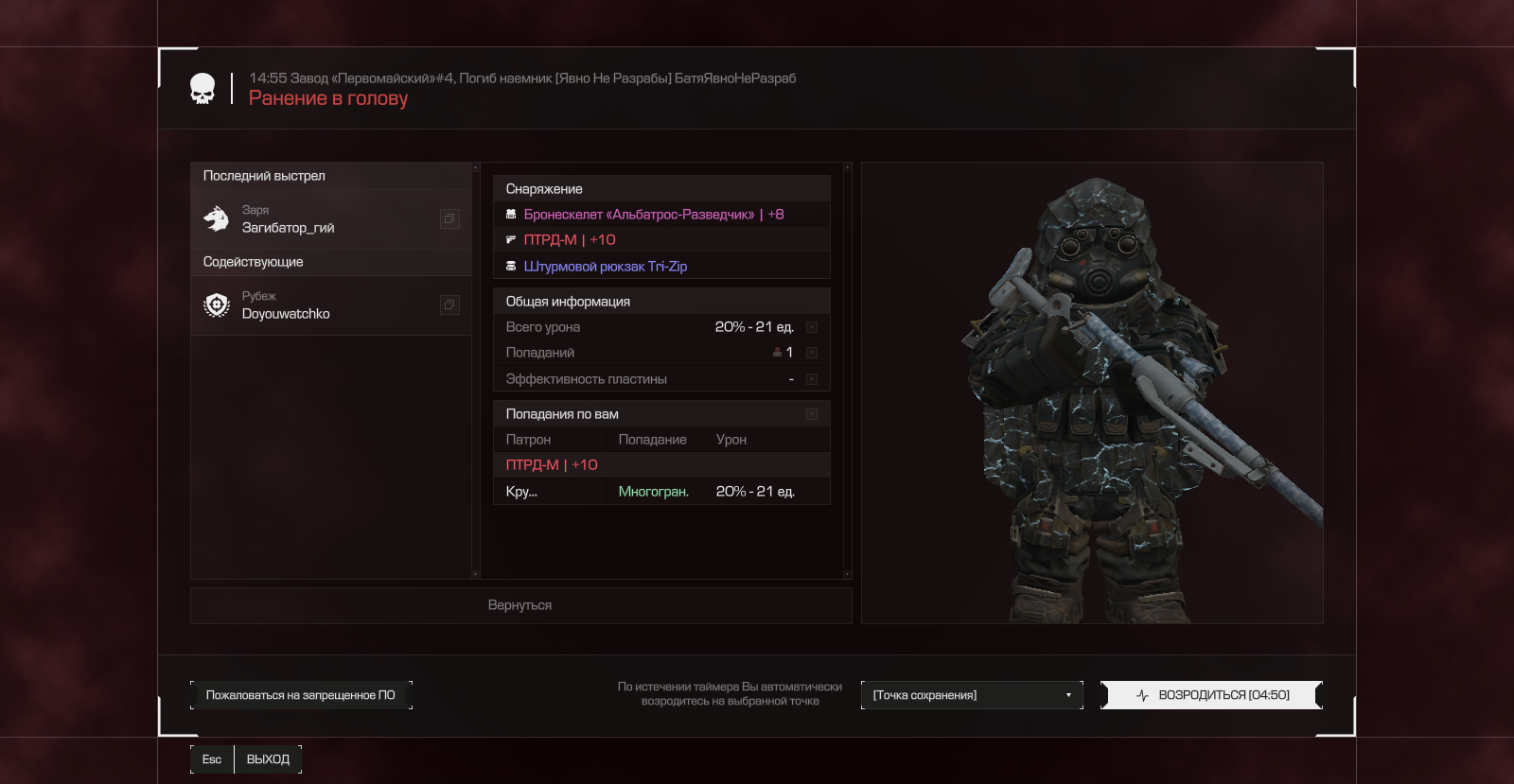Click the Вернуться button
Viewport: 1514px width, 784px height.
coord(520,605)
